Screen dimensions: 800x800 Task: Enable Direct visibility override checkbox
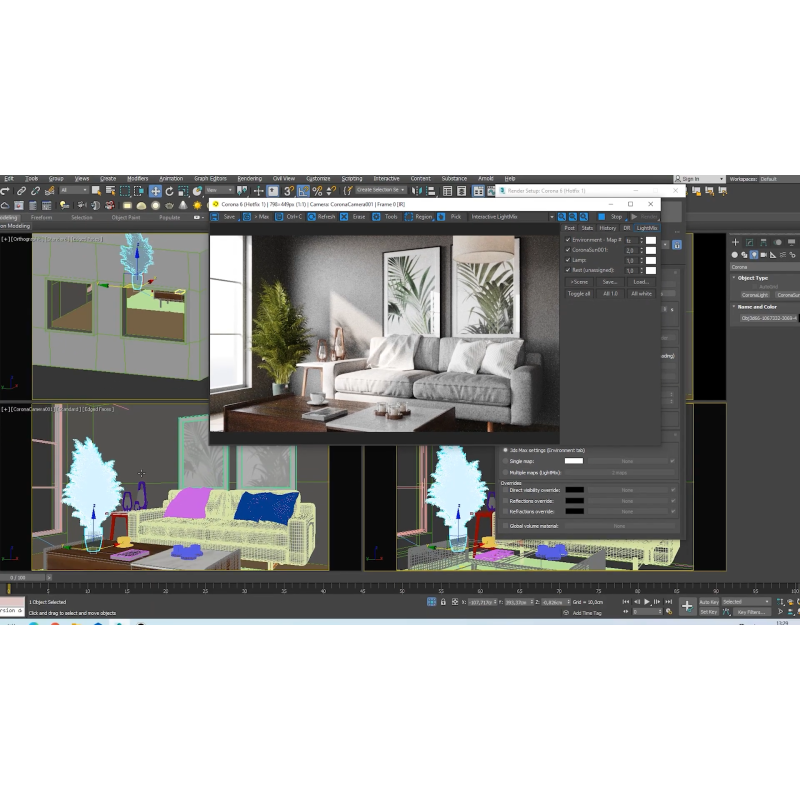(x=505, y=490)
